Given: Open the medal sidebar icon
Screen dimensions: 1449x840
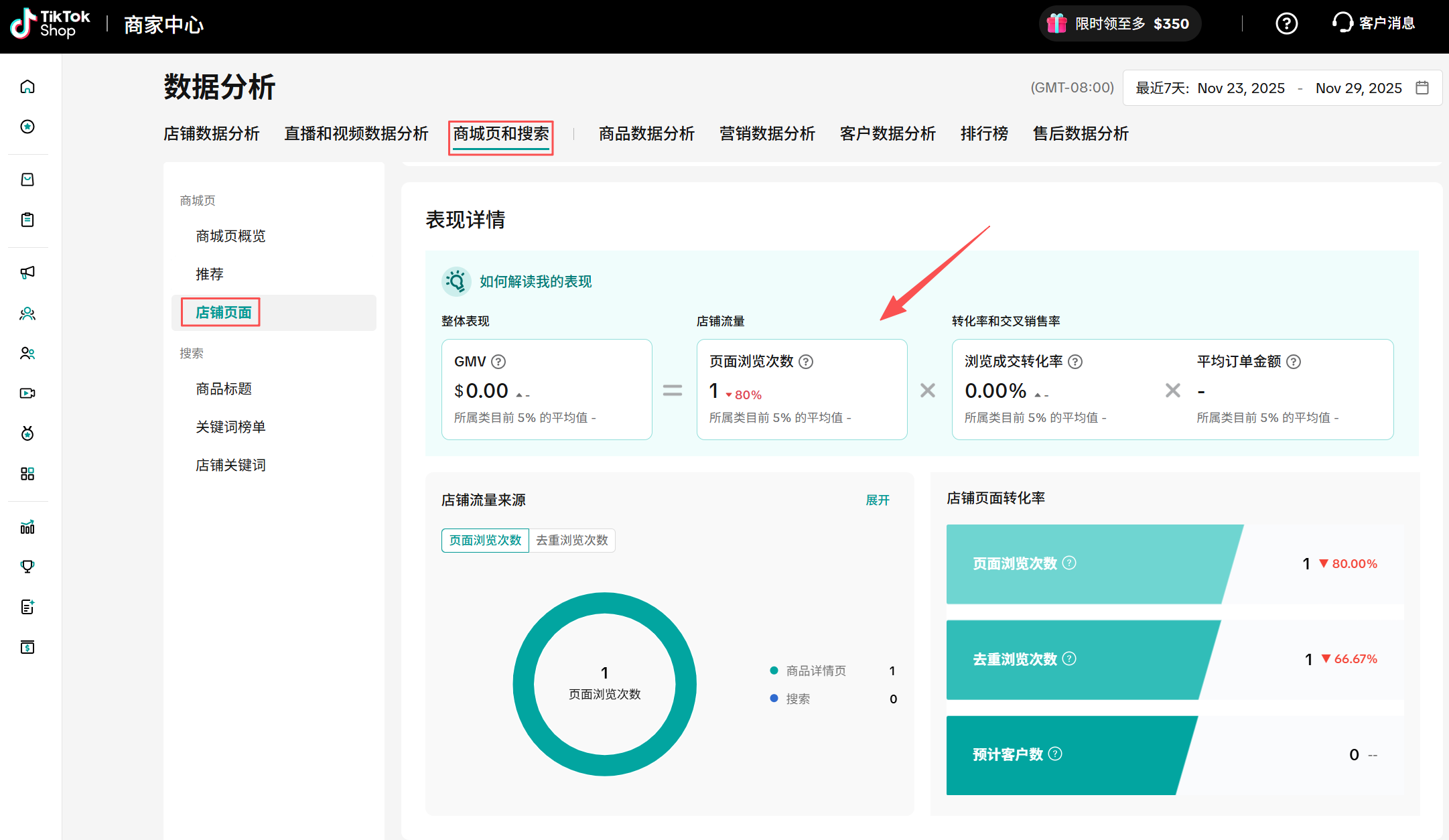Looking at the screenshot, I should 27,433.
